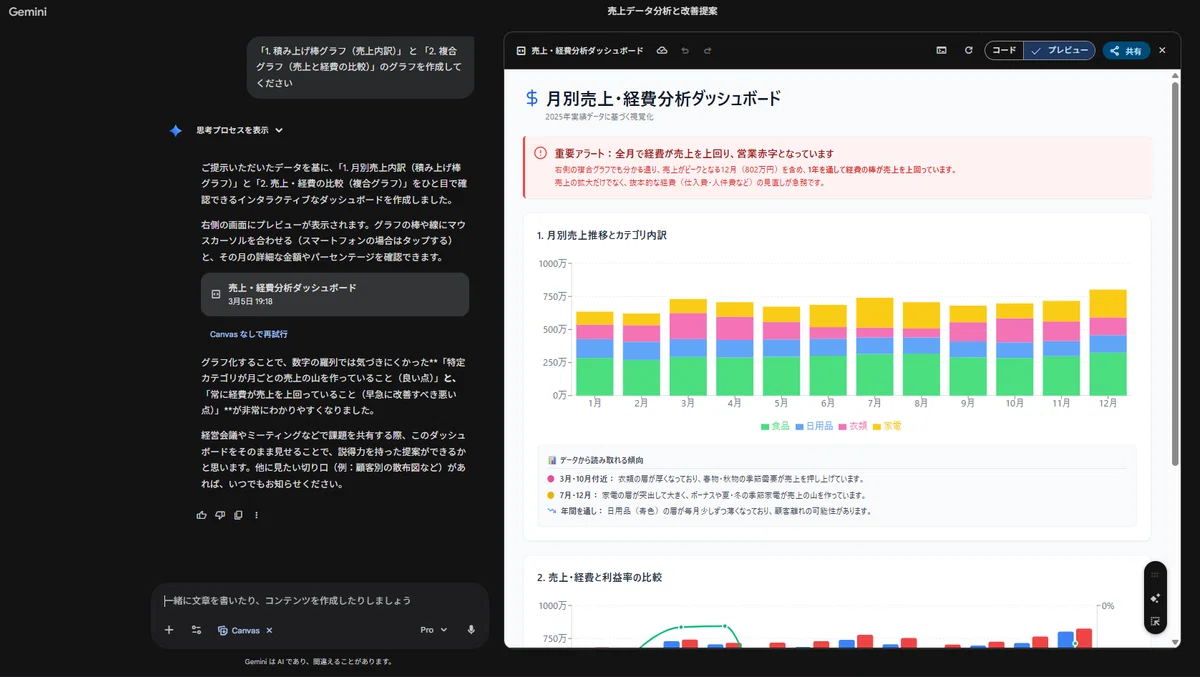Screen dimensions: 1200x677
Task: Click the 共有 share button
Action: (x=1126, y=50)
